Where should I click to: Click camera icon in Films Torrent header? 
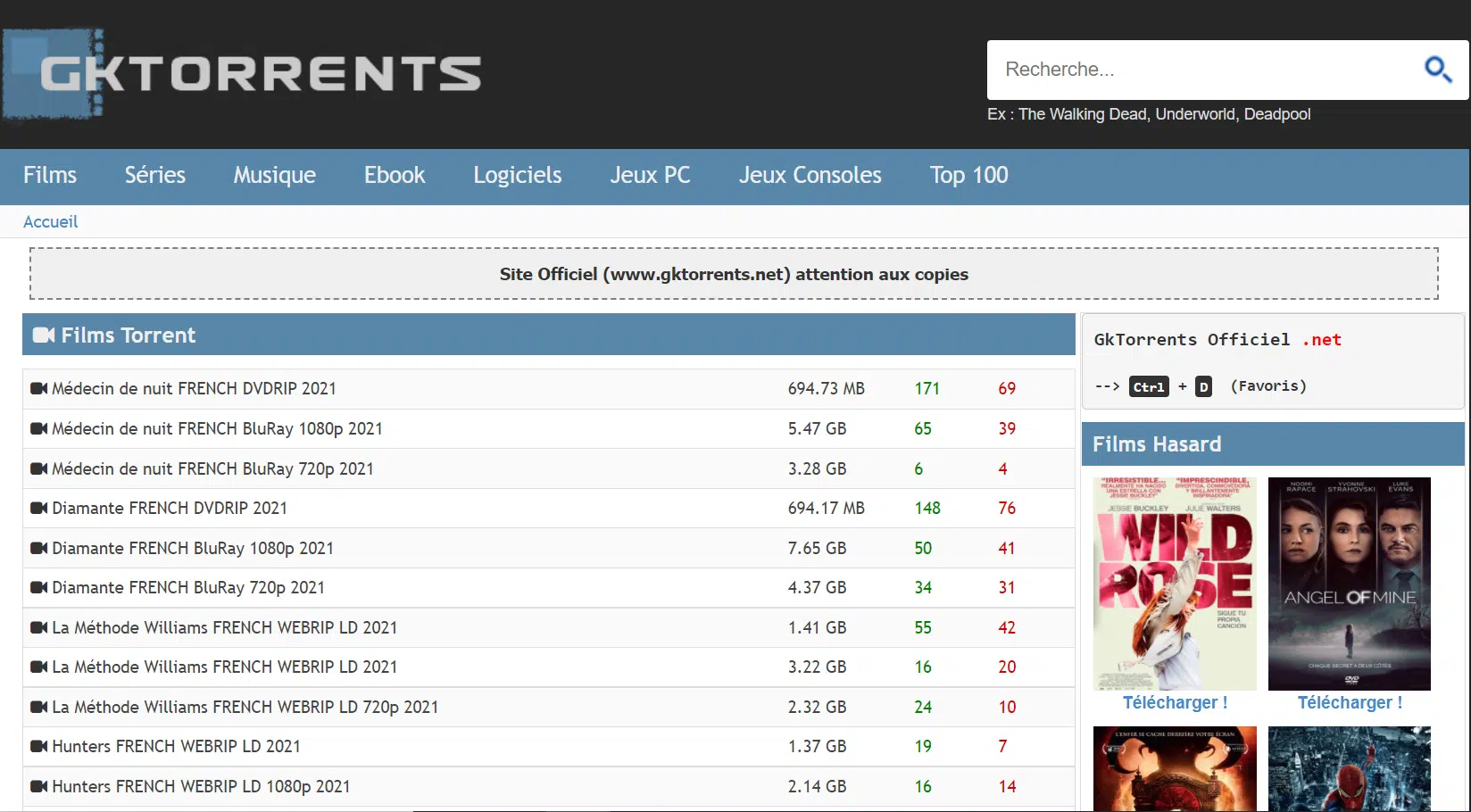(44, 336)
